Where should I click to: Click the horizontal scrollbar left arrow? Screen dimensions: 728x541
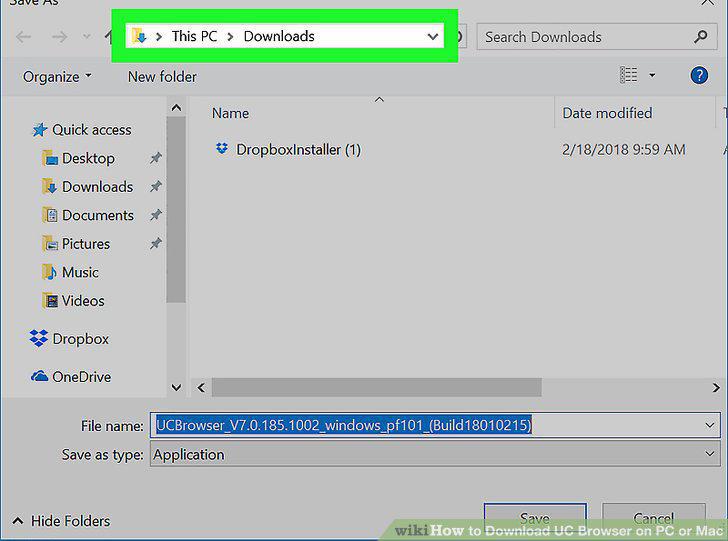coord(201,387)
